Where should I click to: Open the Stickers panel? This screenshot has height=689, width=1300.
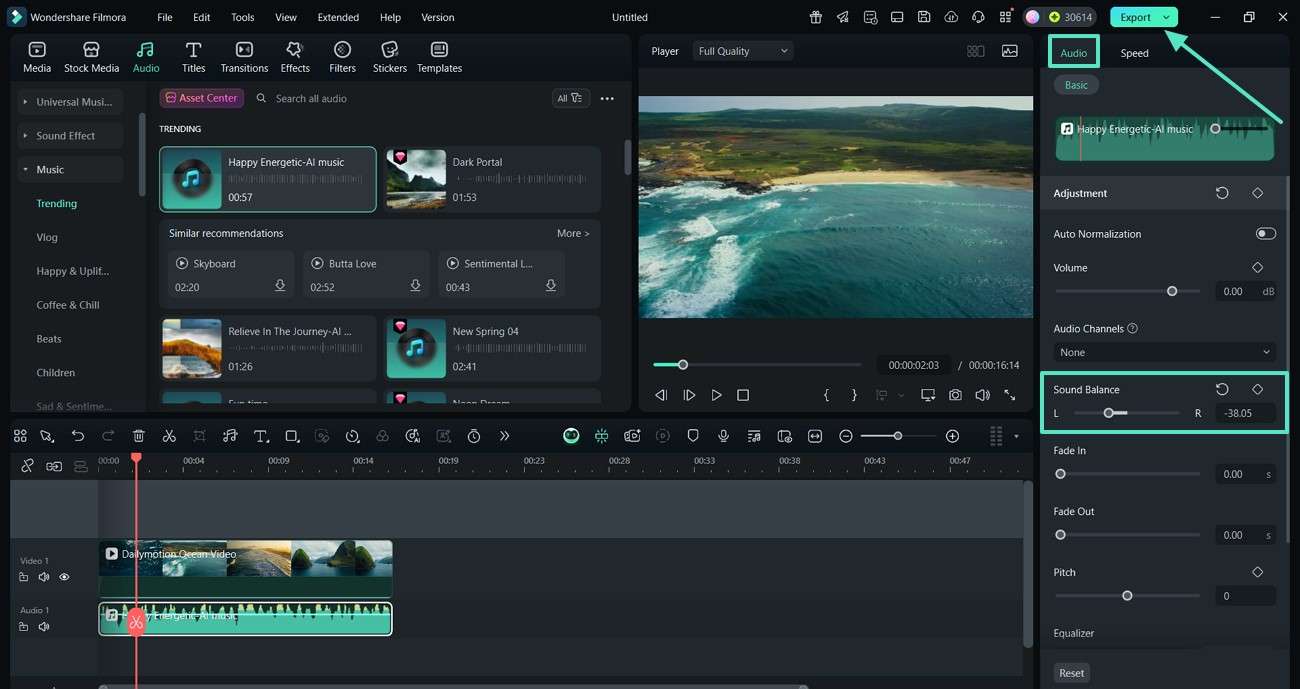pos(390,57)
